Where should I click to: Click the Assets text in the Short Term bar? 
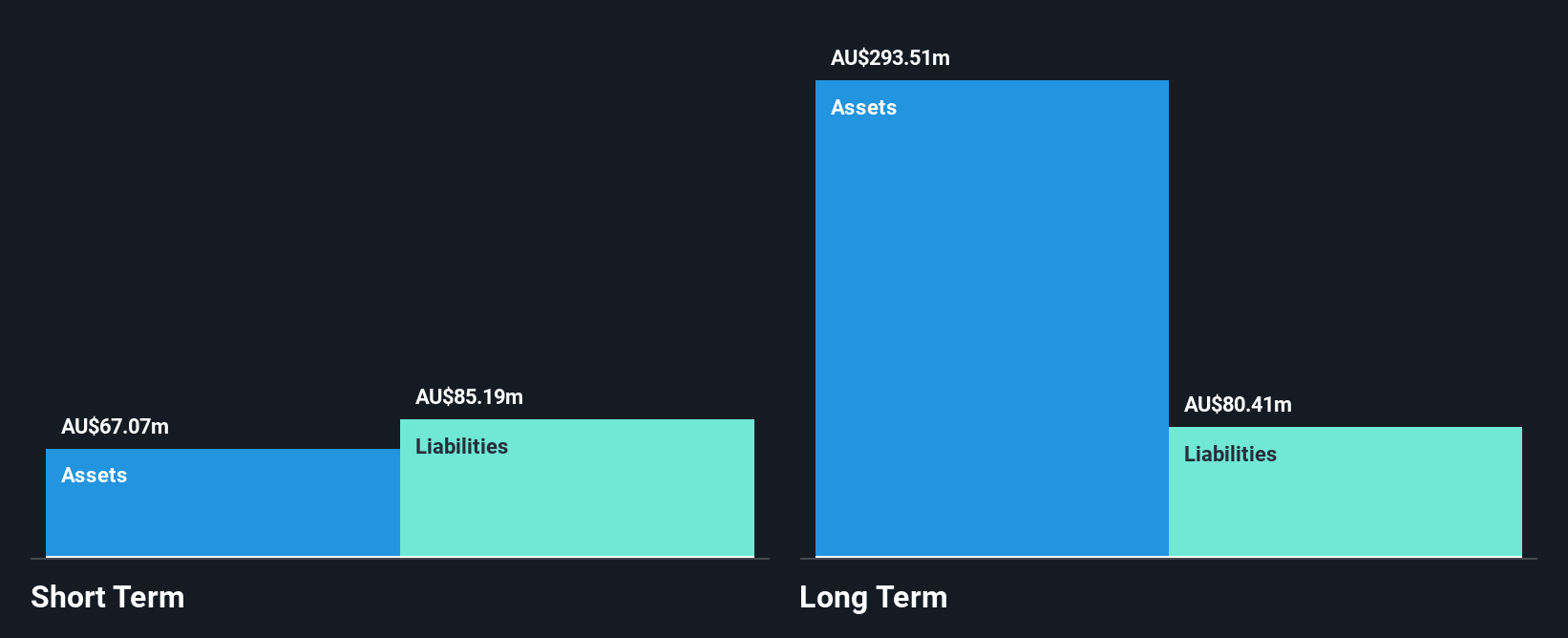94,476
